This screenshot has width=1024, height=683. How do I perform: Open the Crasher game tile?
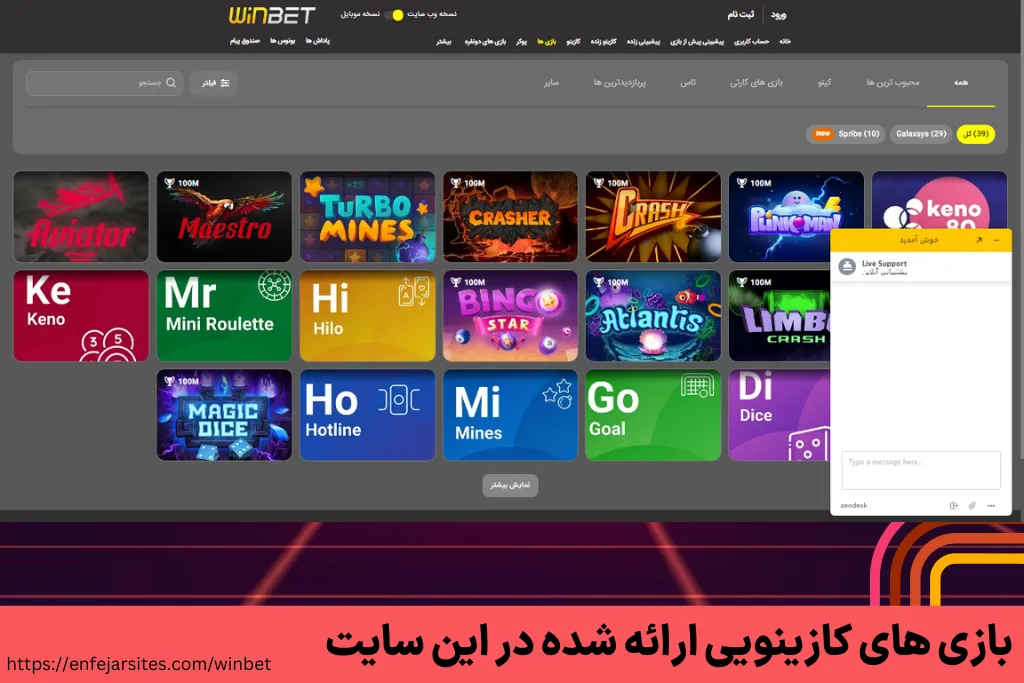click(x=510, y=217)
